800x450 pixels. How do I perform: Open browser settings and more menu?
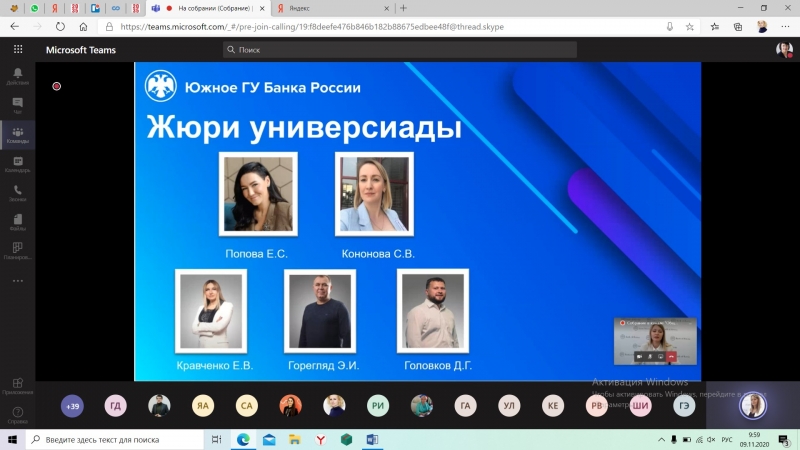point(785,27)
